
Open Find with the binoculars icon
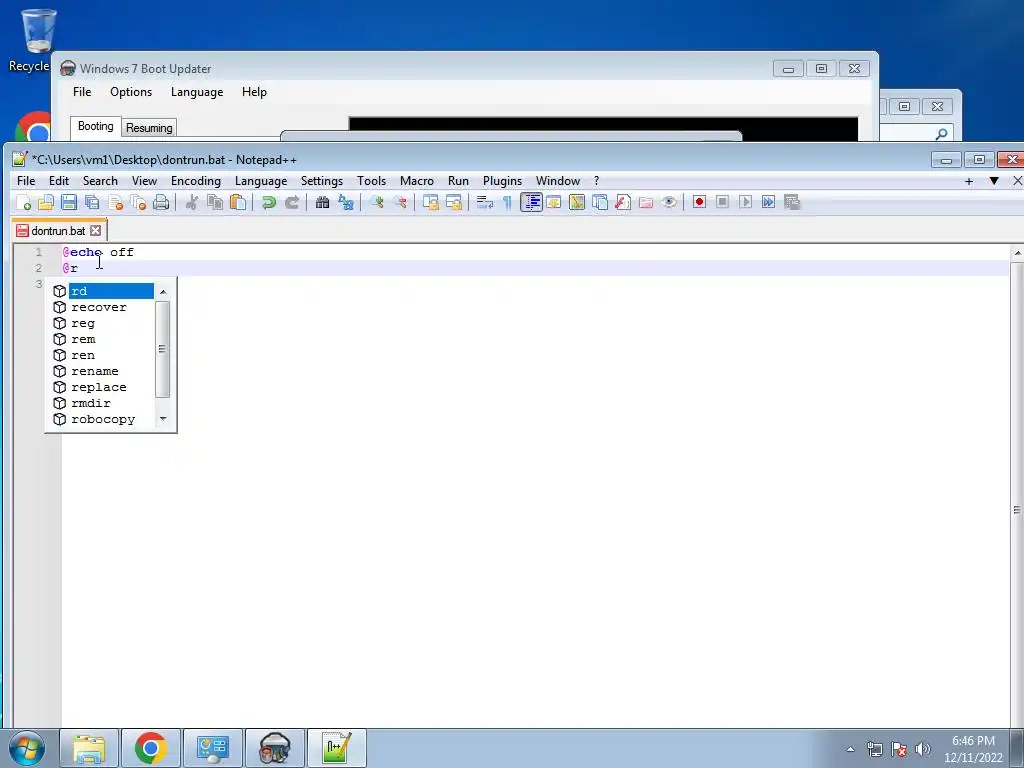(x=322, y=202)
